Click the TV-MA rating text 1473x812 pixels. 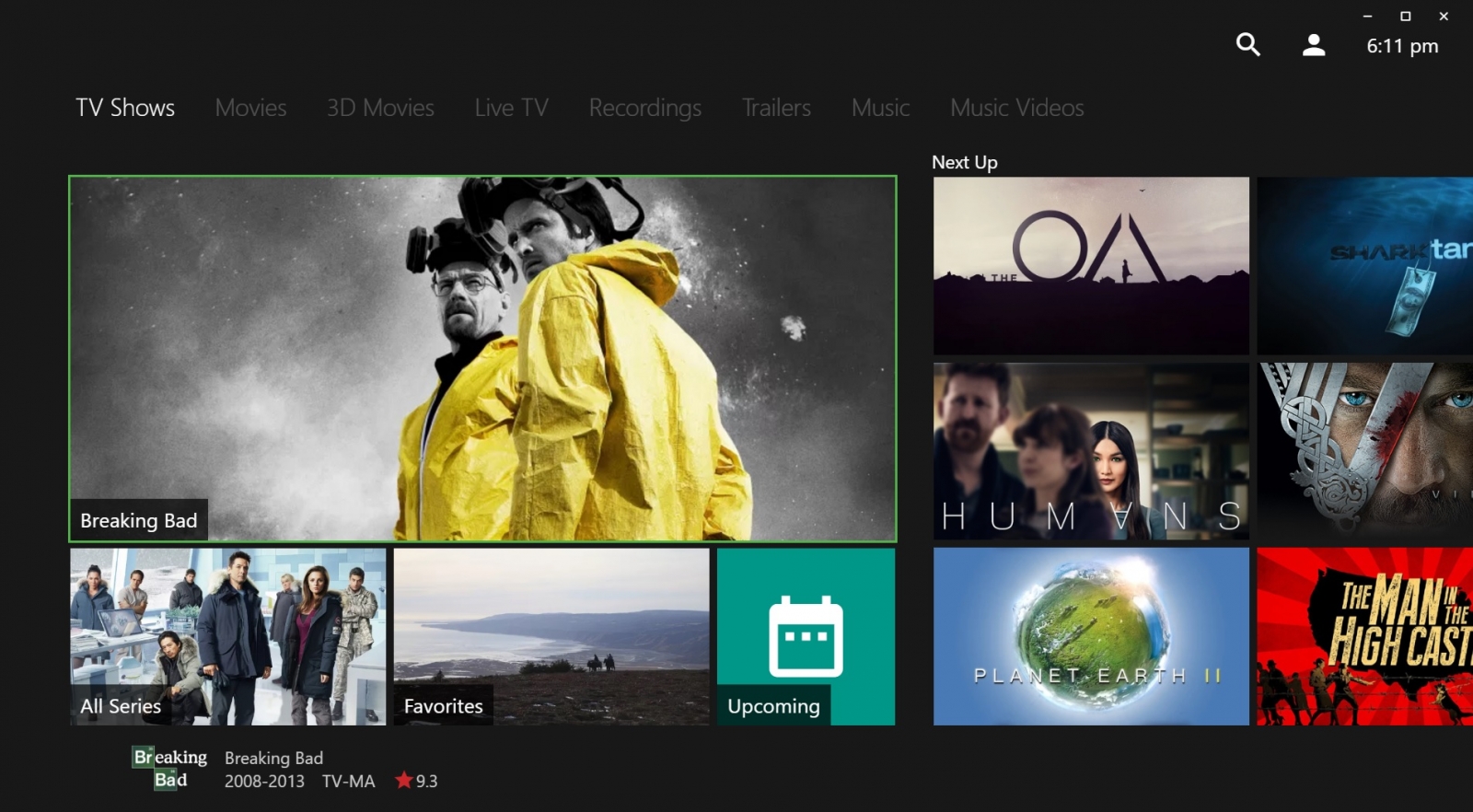point(349,781)
